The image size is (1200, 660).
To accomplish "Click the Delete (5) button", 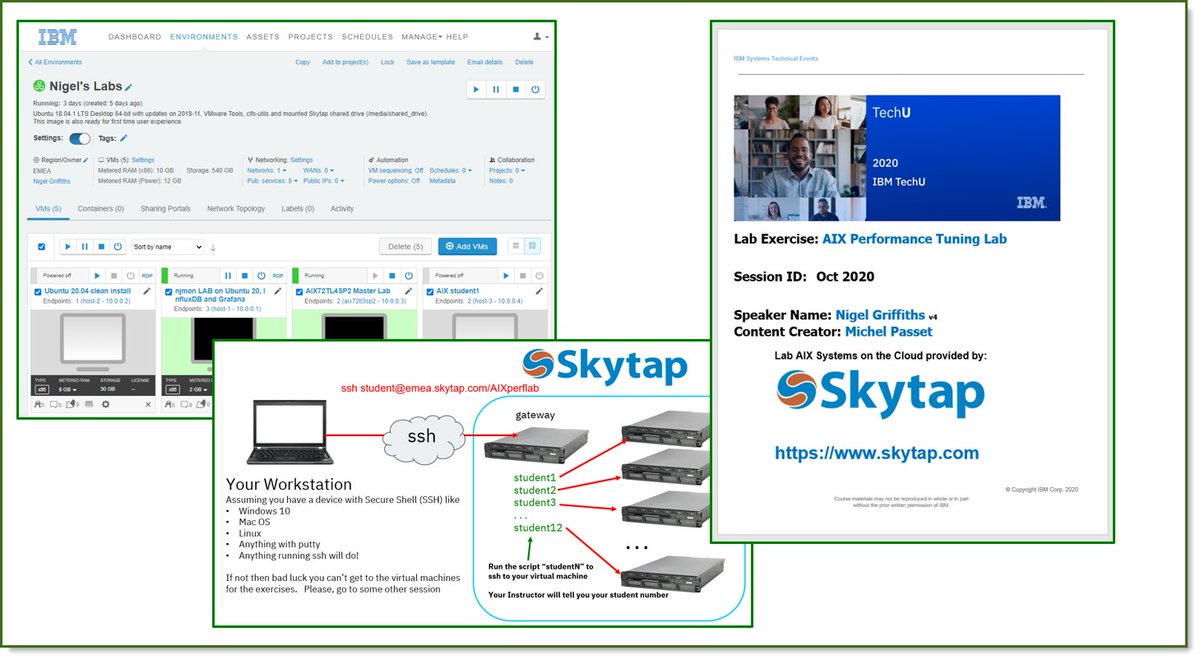I will click(x=405, y=246).
